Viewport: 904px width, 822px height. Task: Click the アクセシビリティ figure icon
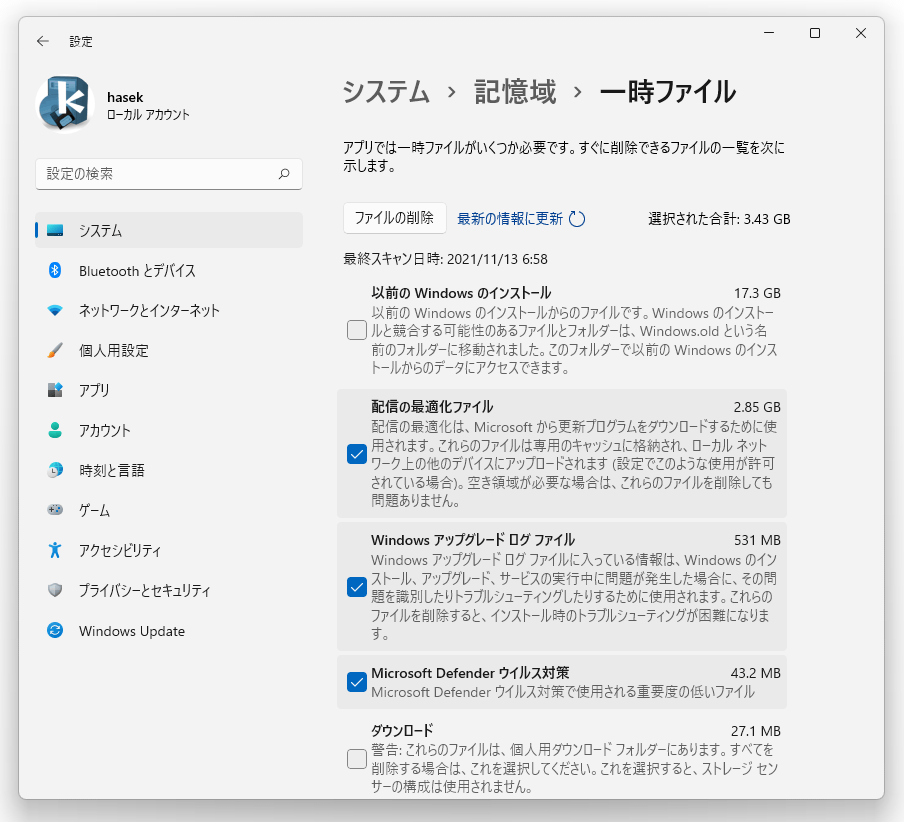pyautogui.click(x=55, y=550)
